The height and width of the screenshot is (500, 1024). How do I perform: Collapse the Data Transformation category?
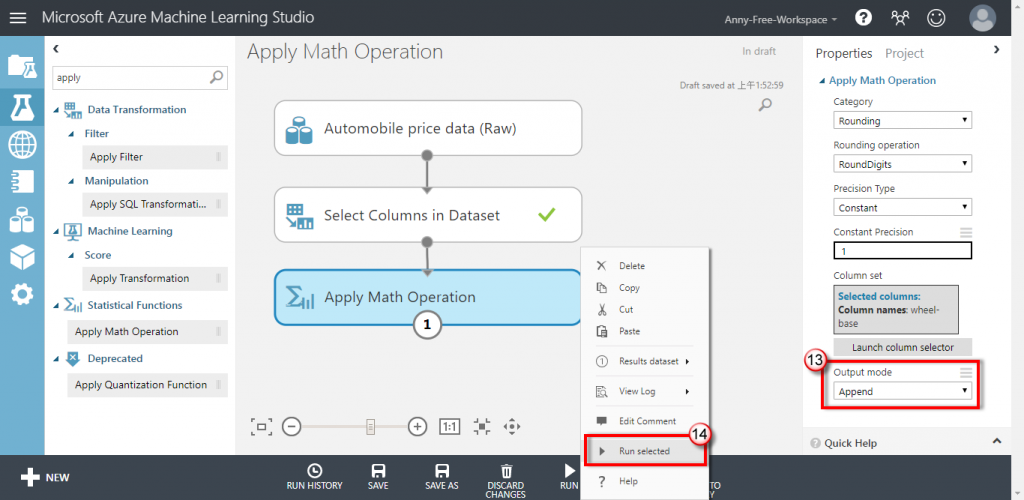click(57, 110)
